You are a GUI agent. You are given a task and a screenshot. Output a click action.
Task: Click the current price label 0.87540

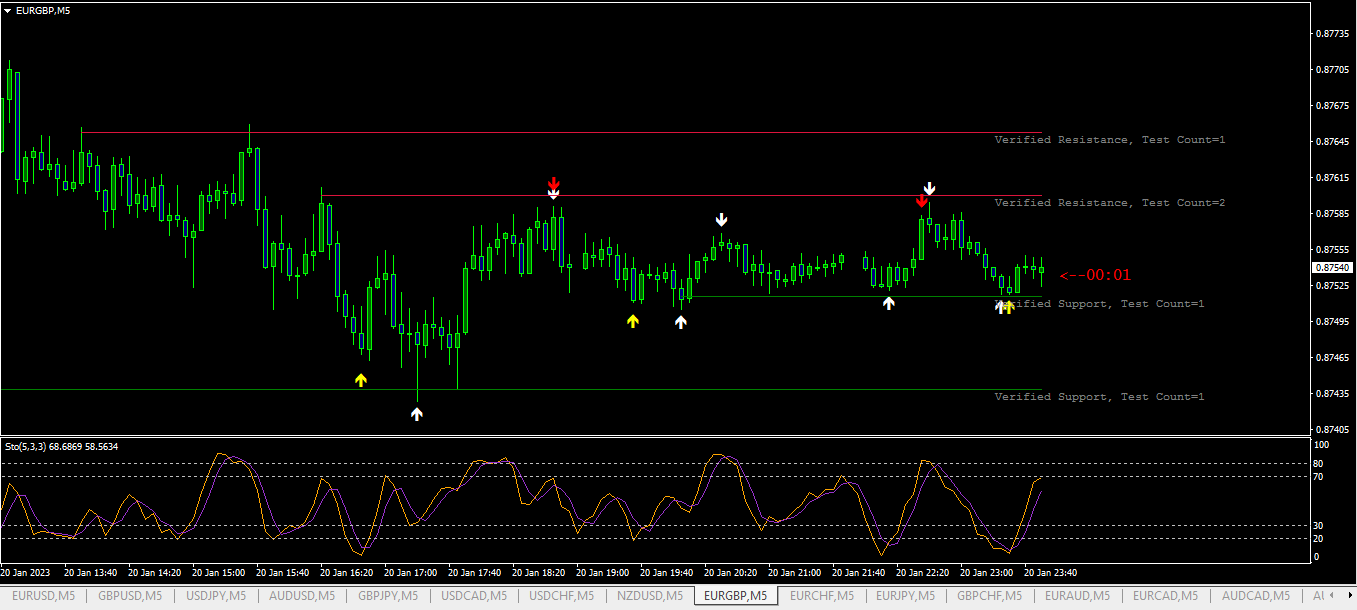click(1331, 268)
